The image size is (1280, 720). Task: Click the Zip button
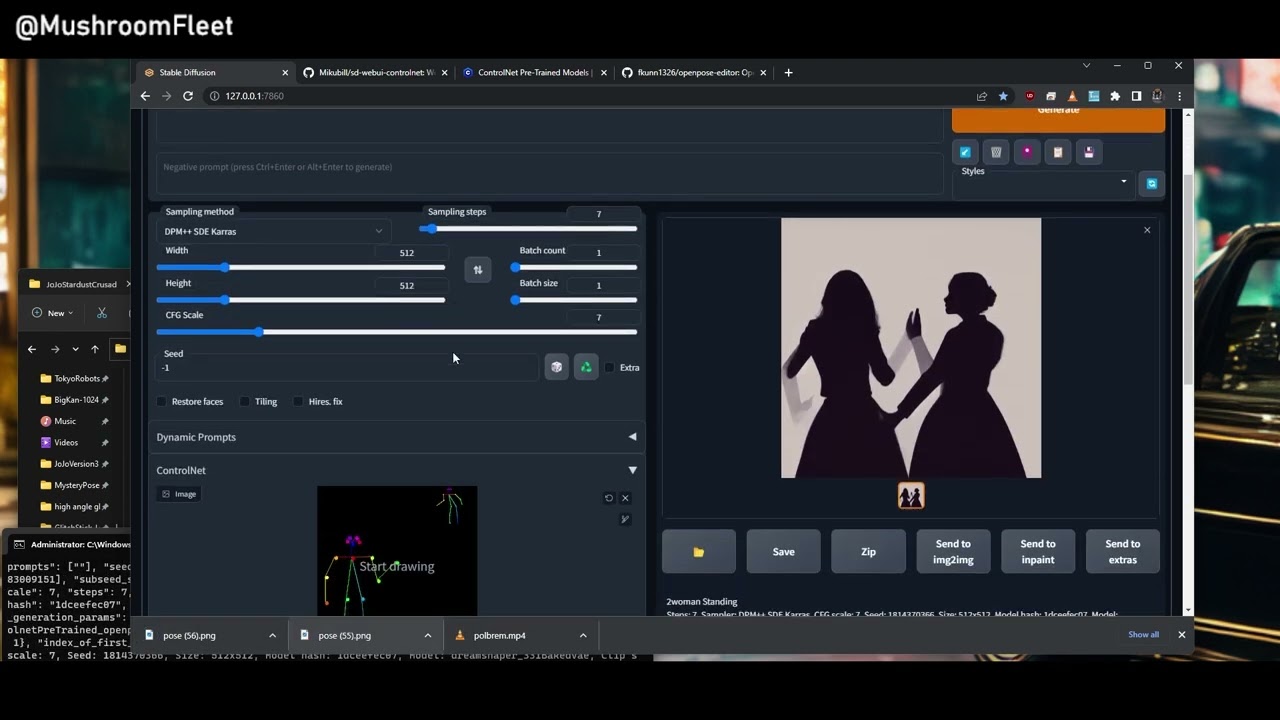click(x=868, y=552)
